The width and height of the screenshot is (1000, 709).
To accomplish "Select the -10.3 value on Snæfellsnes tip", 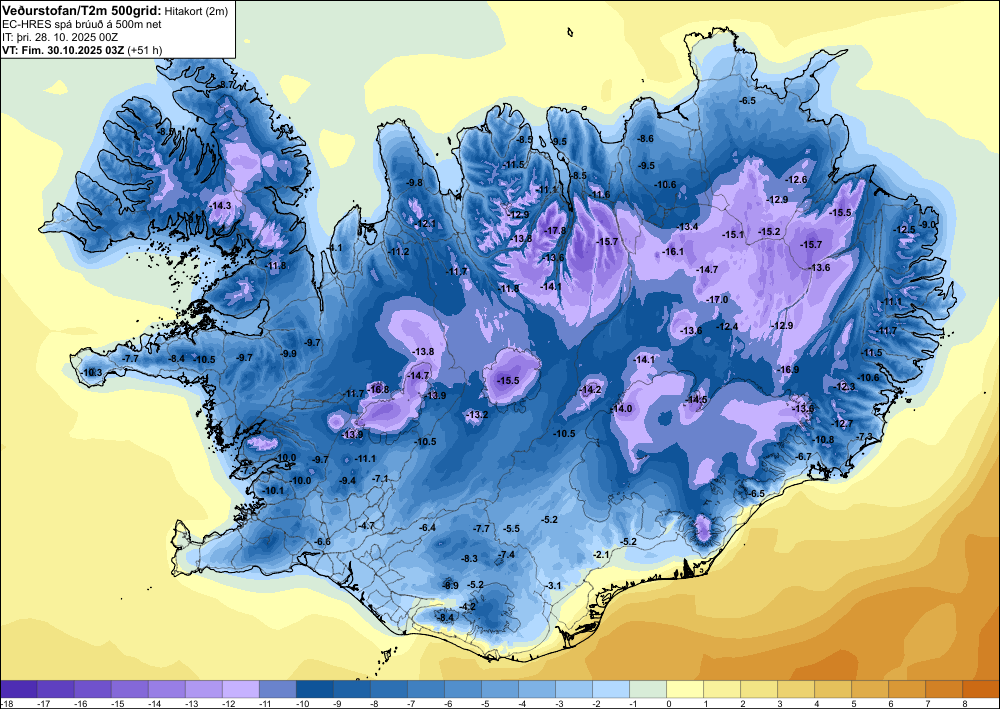I will tap(92, 372).
